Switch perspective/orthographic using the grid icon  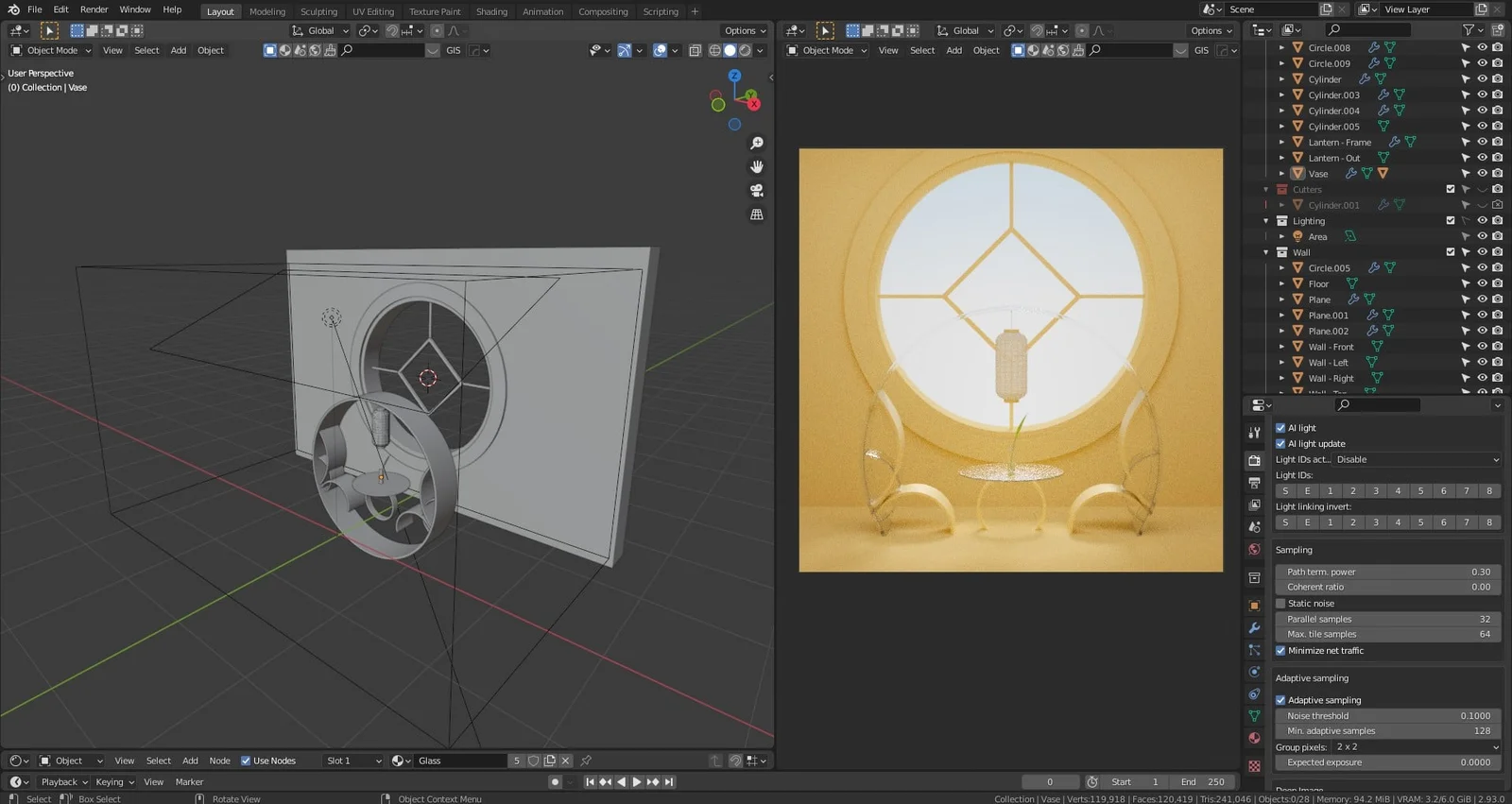[756, 215]
